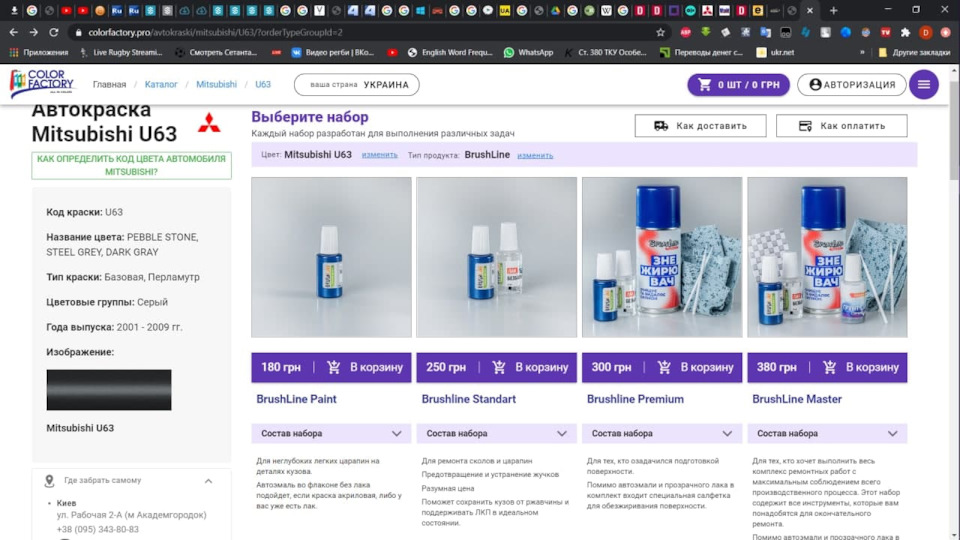Click the Как оплатить button
The width and height of the screenshot is (960, 540).
[x=841, y=126]
